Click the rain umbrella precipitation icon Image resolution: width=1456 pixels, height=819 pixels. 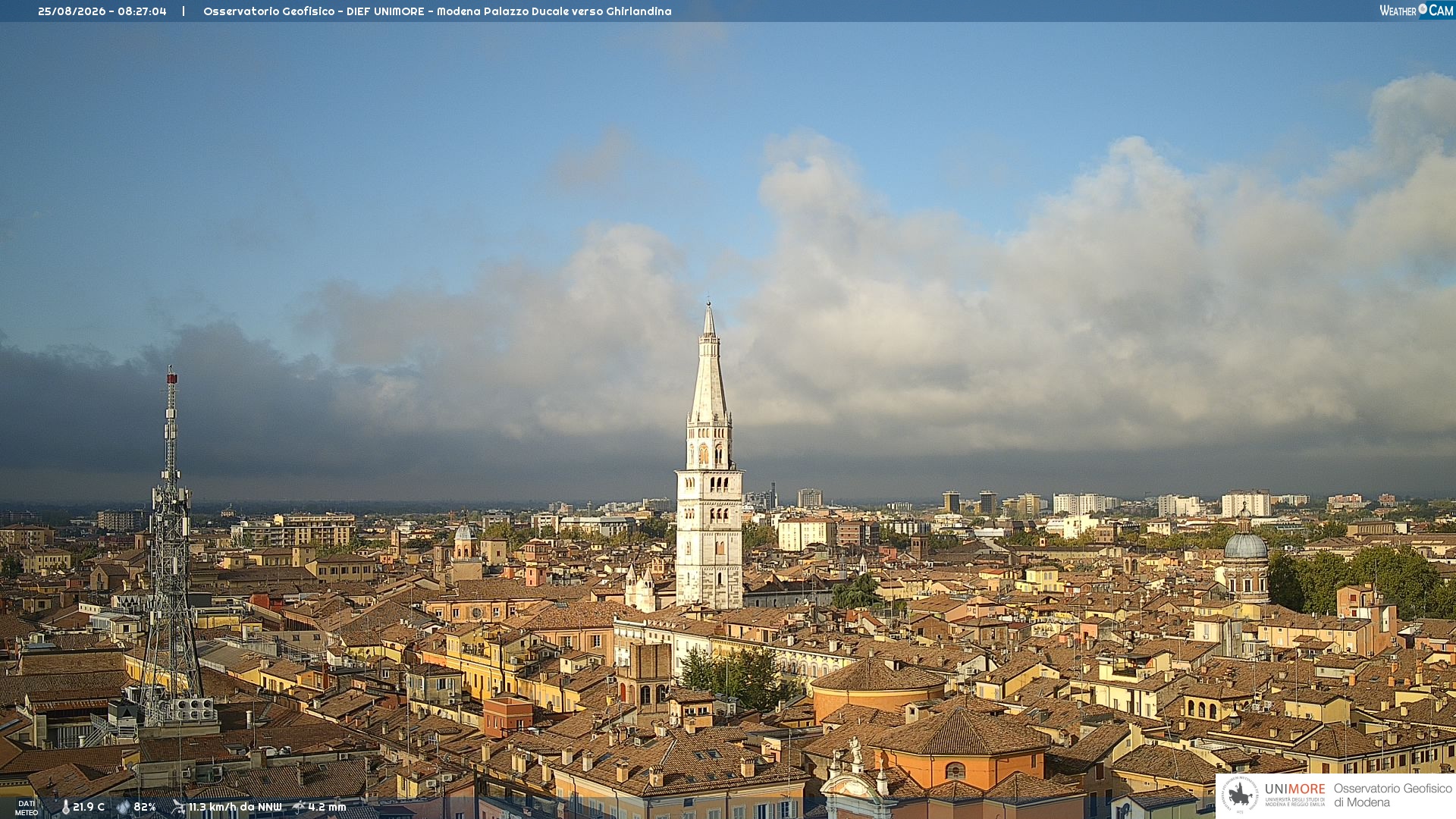click(x=298, y=807)
